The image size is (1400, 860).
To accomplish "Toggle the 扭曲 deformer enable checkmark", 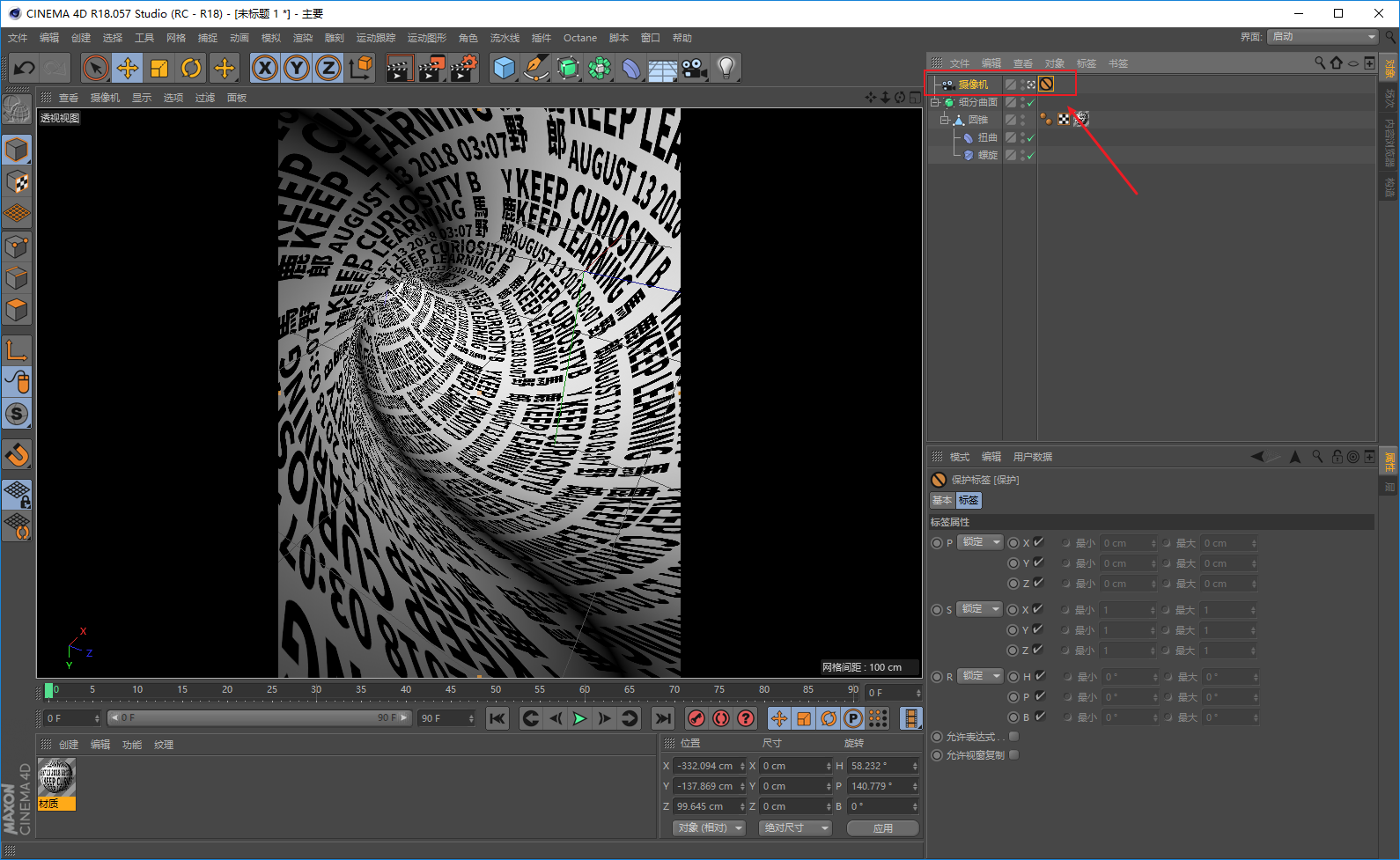I will (x=1030, y=138).
